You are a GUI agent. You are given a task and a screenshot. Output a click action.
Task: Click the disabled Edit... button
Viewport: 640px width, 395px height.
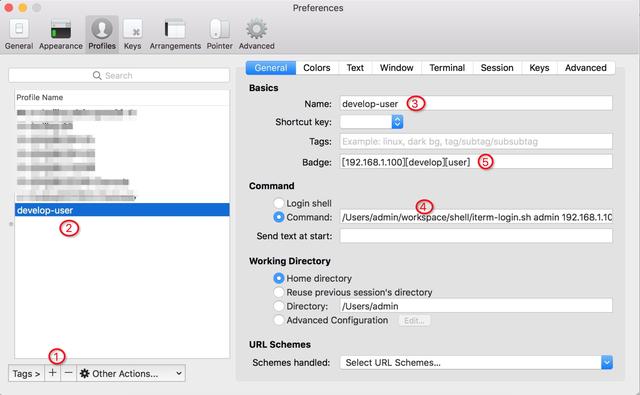414,320
